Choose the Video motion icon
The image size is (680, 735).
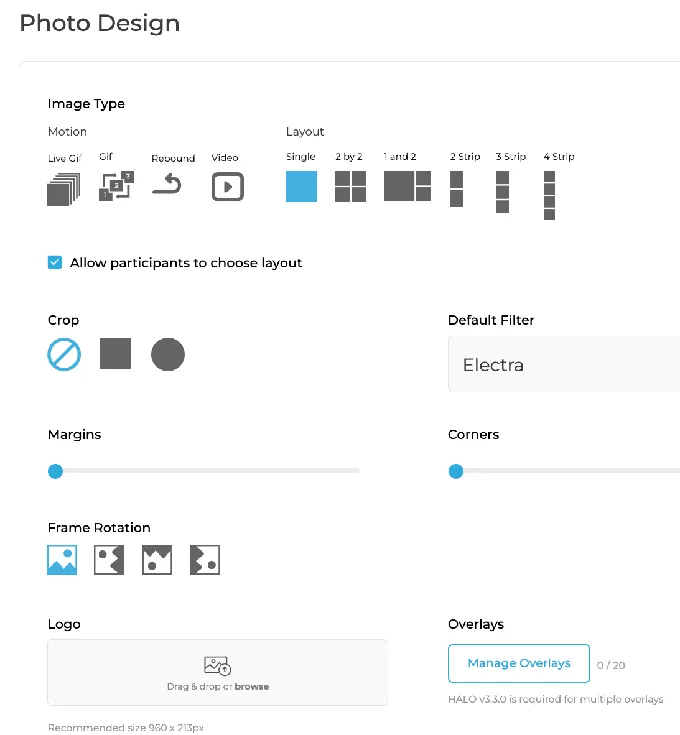pos(228,187)
